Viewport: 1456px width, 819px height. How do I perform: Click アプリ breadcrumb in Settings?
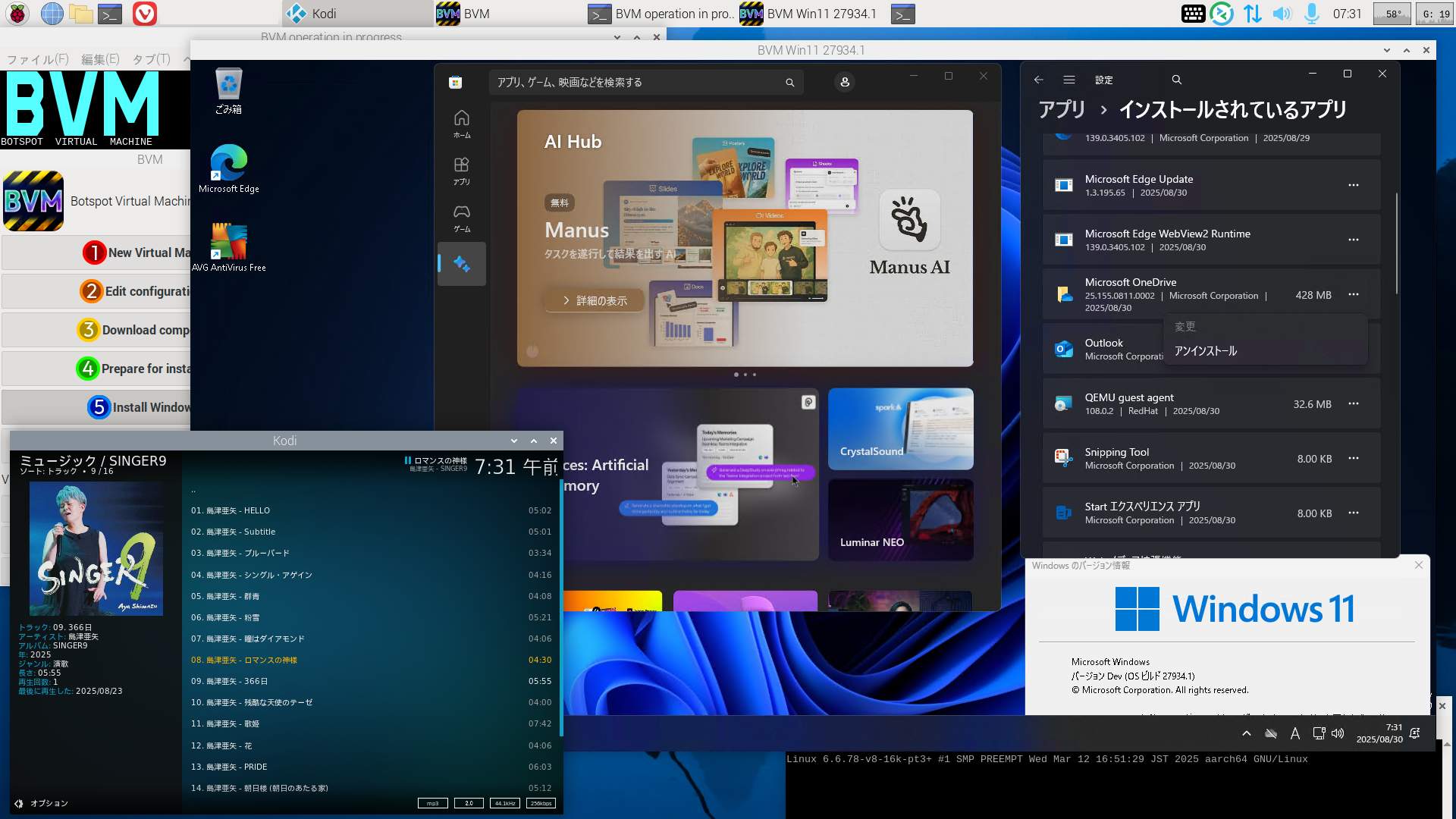tap(1062, 109)
